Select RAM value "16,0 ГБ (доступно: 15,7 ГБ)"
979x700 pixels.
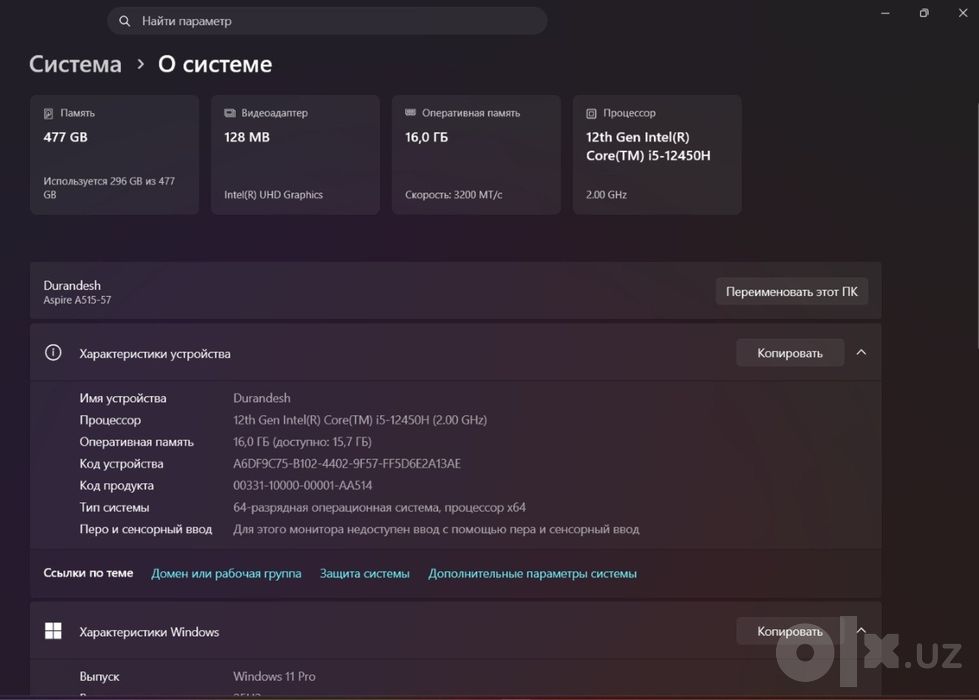tap(302, 441)
